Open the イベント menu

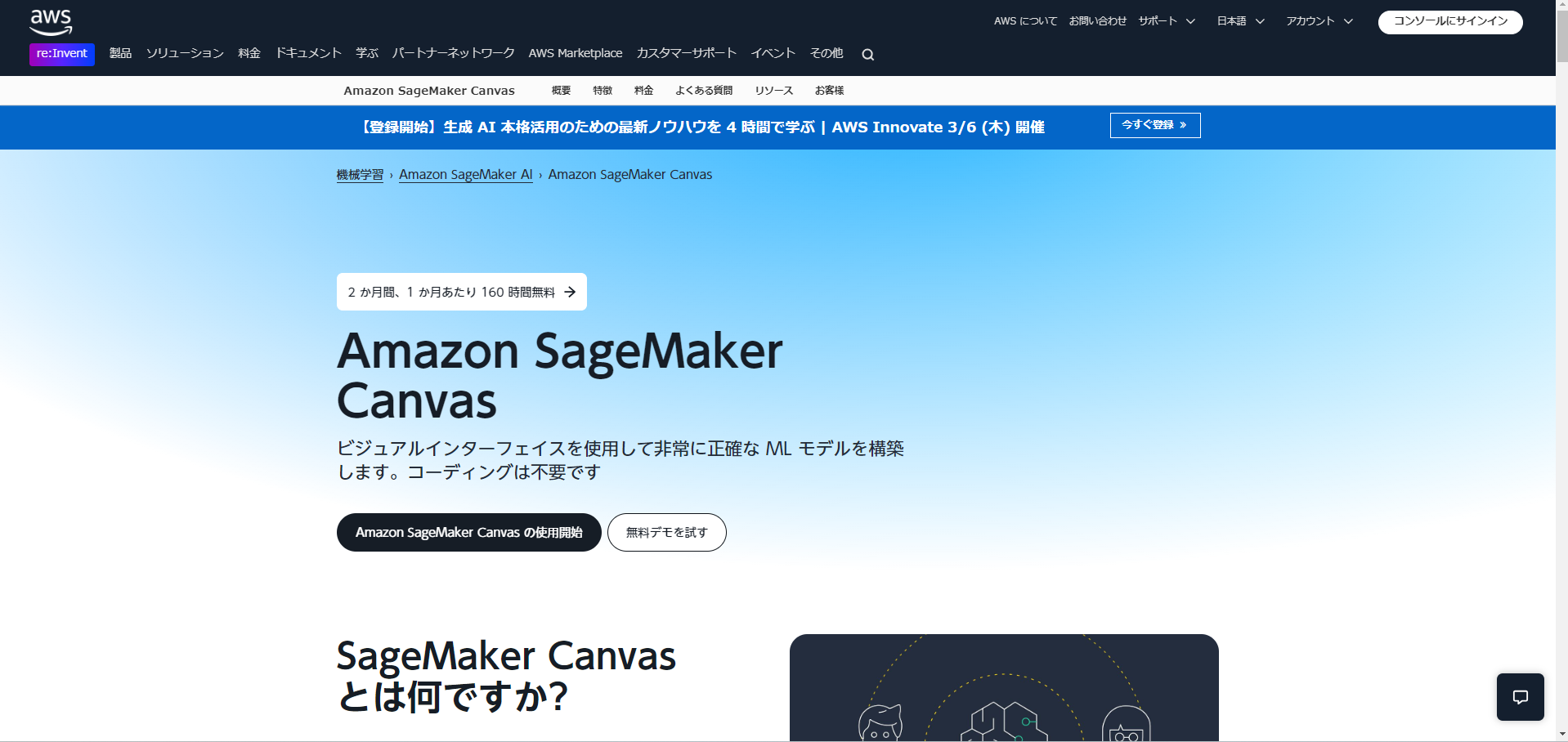[773, 53]
